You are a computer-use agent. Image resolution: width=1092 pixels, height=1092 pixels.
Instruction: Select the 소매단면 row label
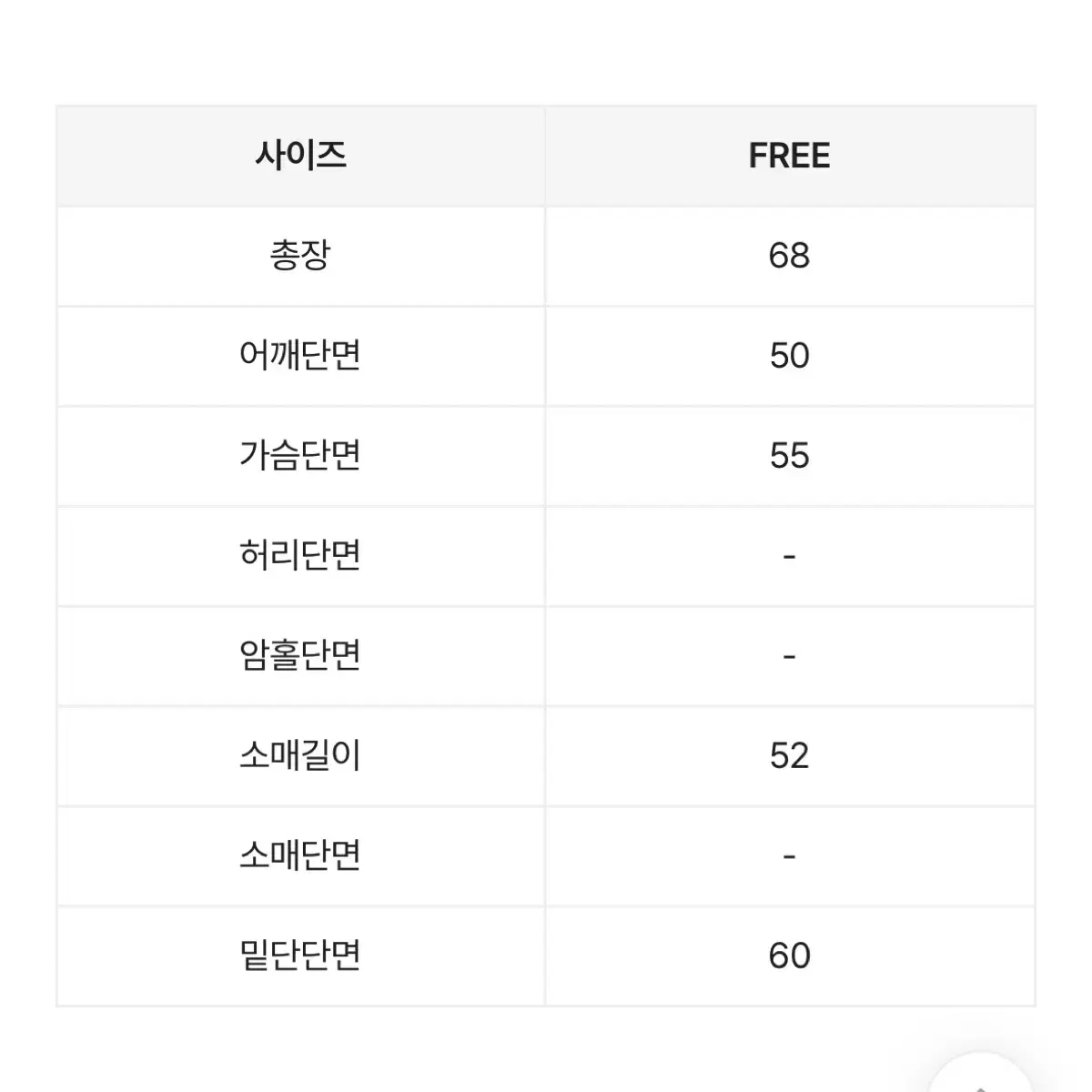coord(300,856)
